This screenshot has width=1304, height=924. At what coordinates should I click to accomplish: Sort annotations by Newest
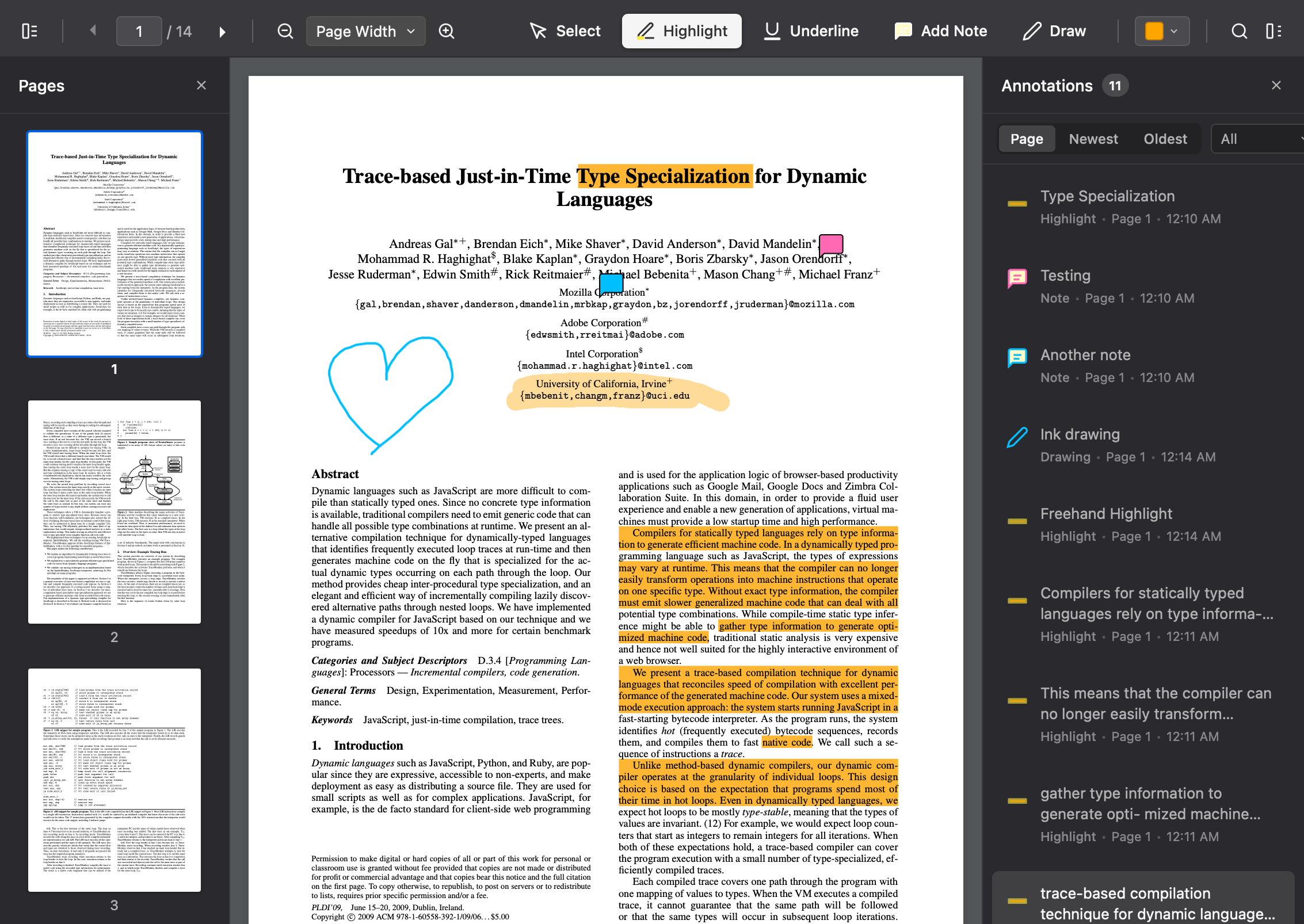(1093, 139)
